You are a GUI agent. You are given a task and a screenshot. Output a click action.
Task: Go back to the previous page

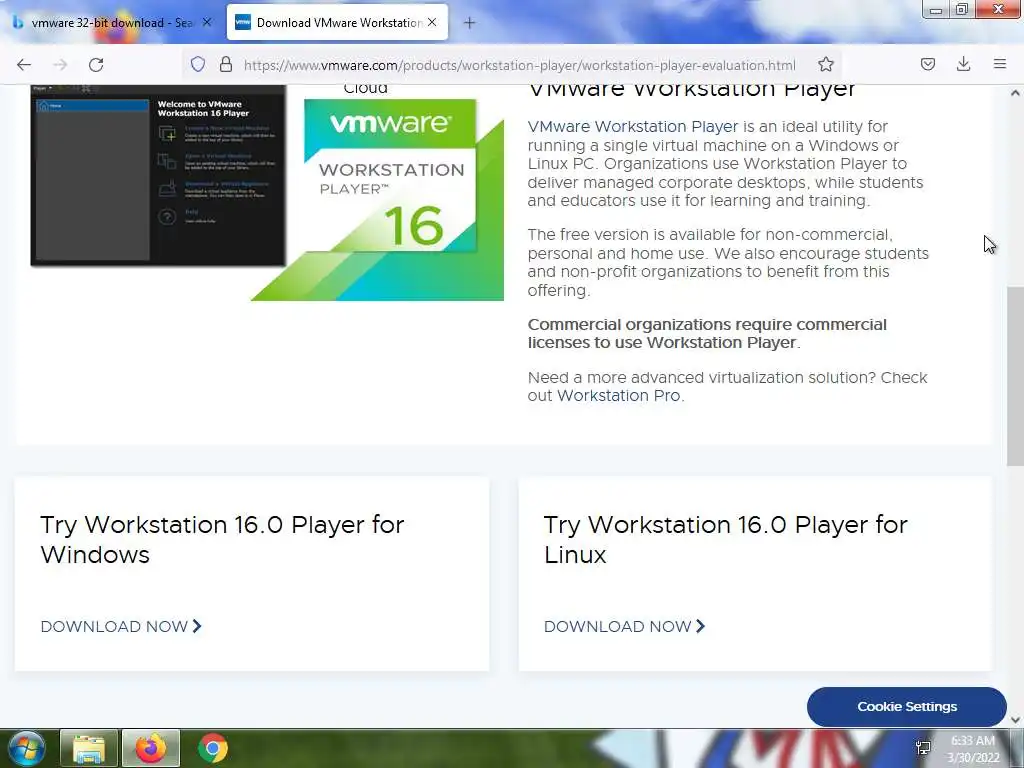tap(24, 65)
